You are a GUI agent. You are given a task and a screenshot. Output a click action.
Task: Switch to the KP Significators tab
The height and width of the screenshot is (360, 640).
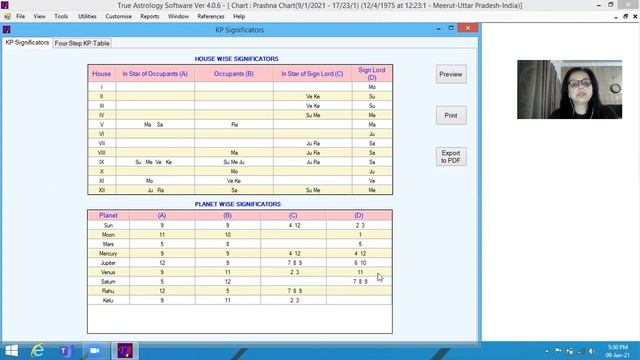[27, 42]
